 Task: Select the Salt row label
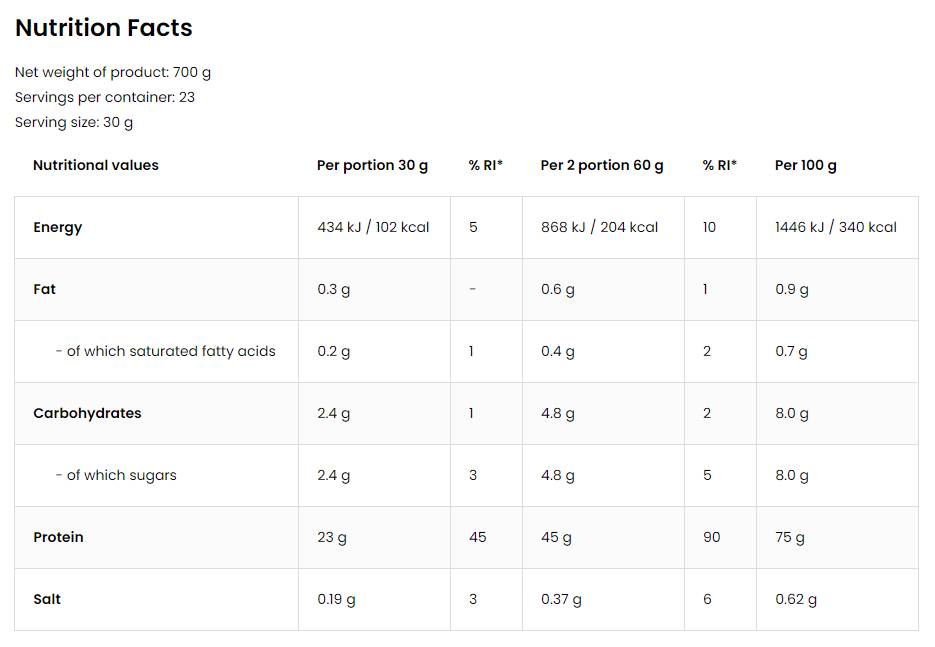47,599
